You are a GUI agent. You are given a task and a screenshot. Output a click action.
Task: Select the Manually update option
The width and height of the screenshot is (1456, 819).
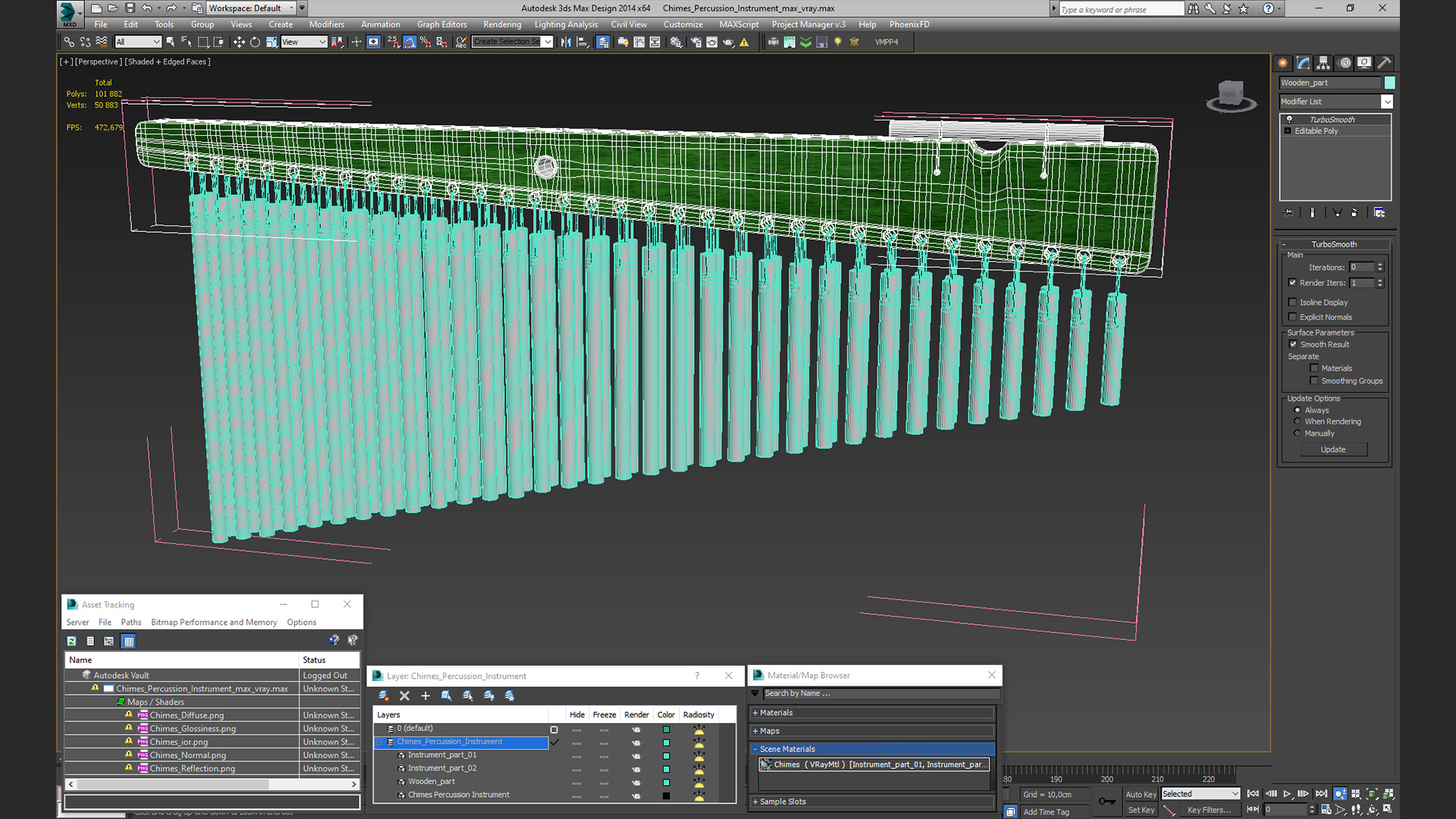(x=1297, y=434)
